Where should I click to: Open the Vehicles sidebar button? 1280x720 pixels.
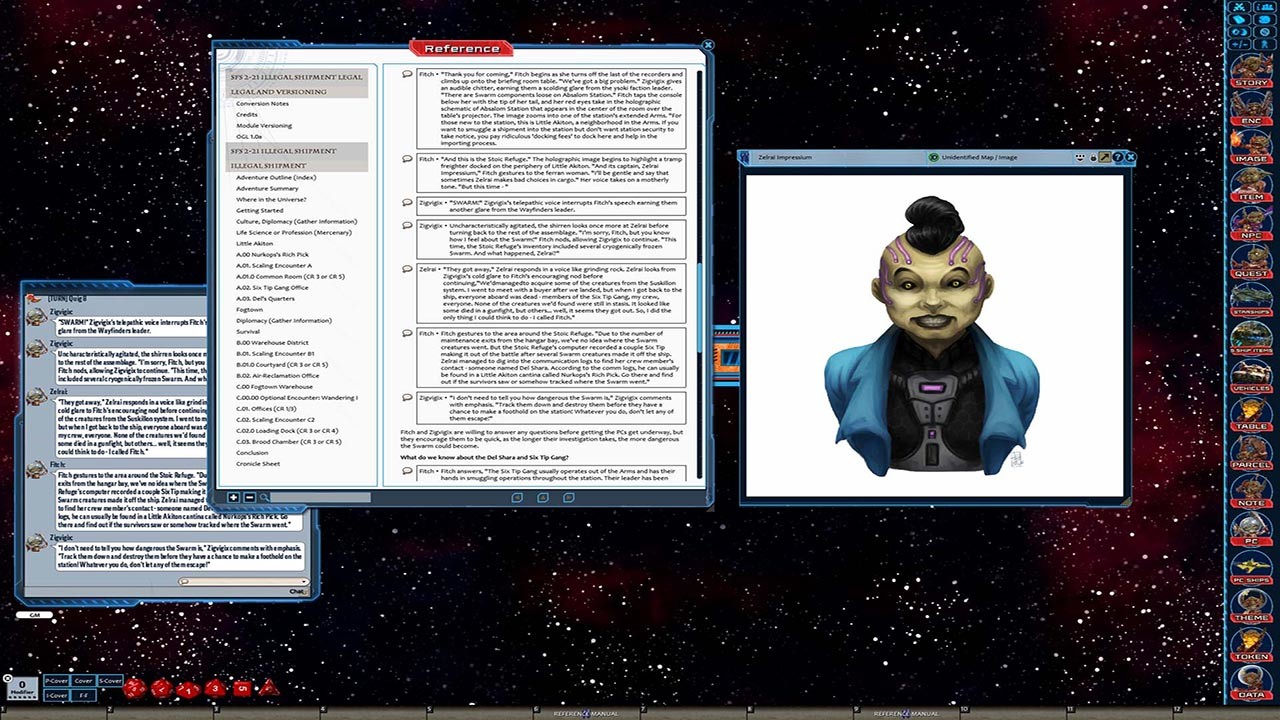click(x=1251, y=377)
